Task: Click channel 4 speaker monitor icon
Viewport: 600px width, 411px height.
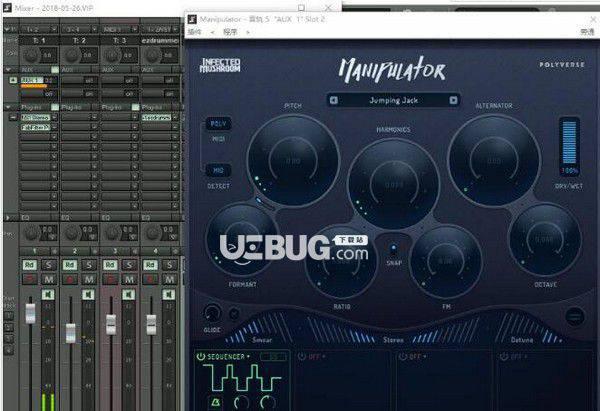Action: pos(169,294)
